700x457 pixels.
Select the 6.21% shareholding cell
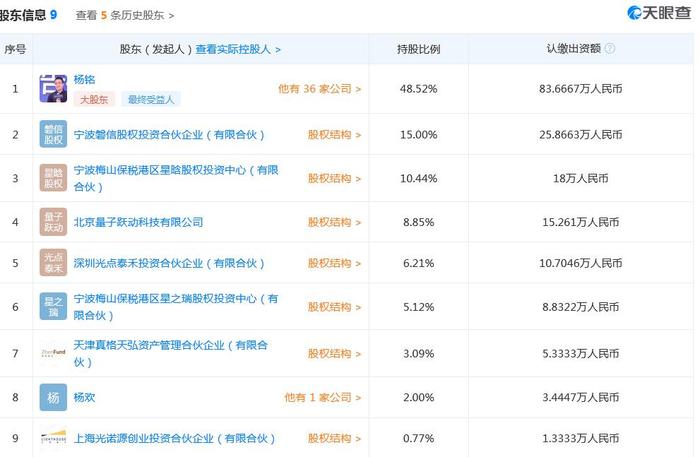pos(419,263)
